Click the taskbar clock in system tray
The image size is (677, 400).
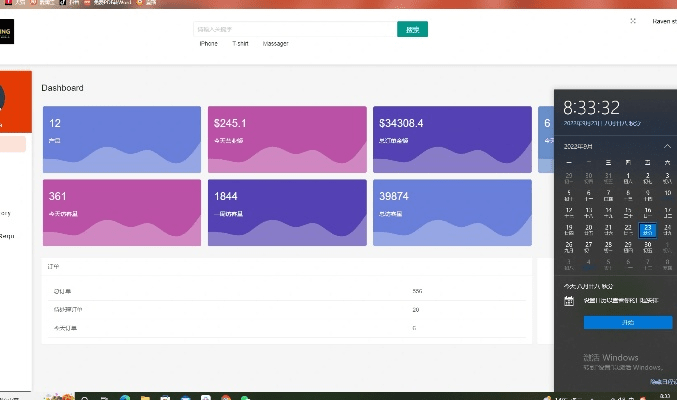(x=664, y=396)
